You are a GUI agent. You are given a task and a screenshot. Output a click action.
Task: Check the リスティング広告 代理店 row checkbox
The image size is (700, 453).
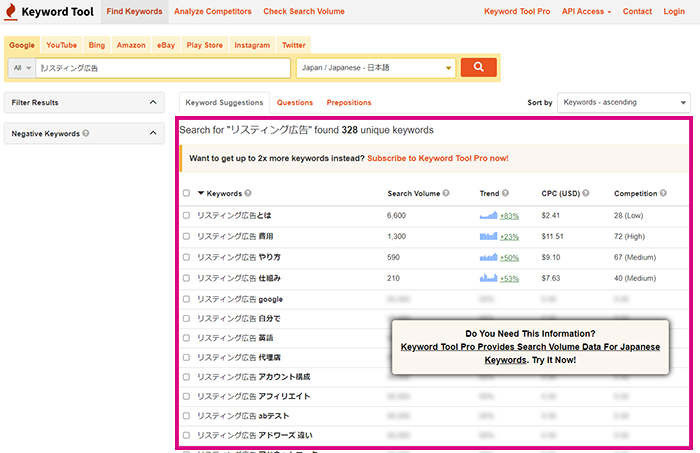coord(186,357)
